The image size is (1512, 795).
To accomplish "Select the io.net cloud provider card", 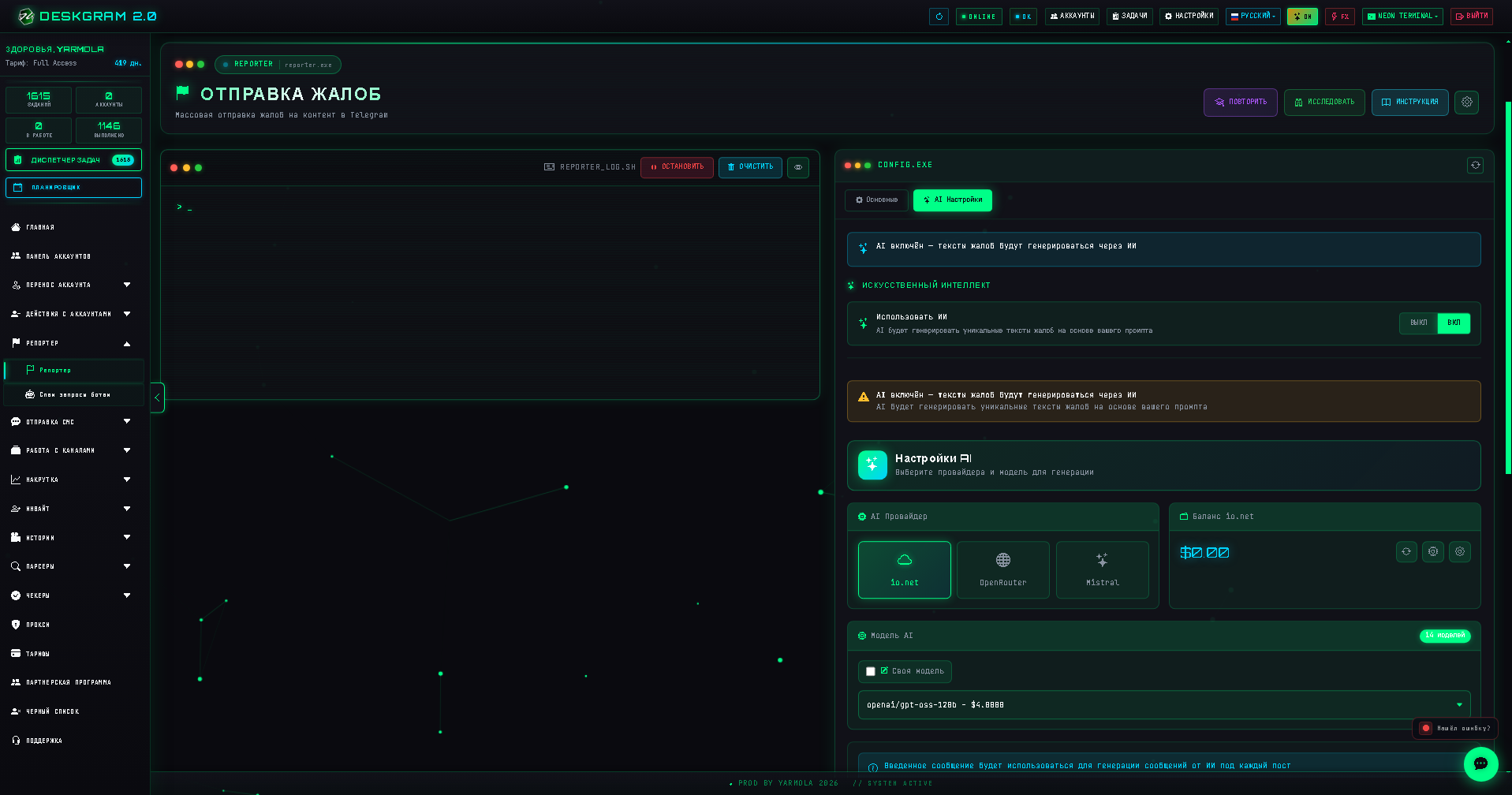I will [904, 569].
